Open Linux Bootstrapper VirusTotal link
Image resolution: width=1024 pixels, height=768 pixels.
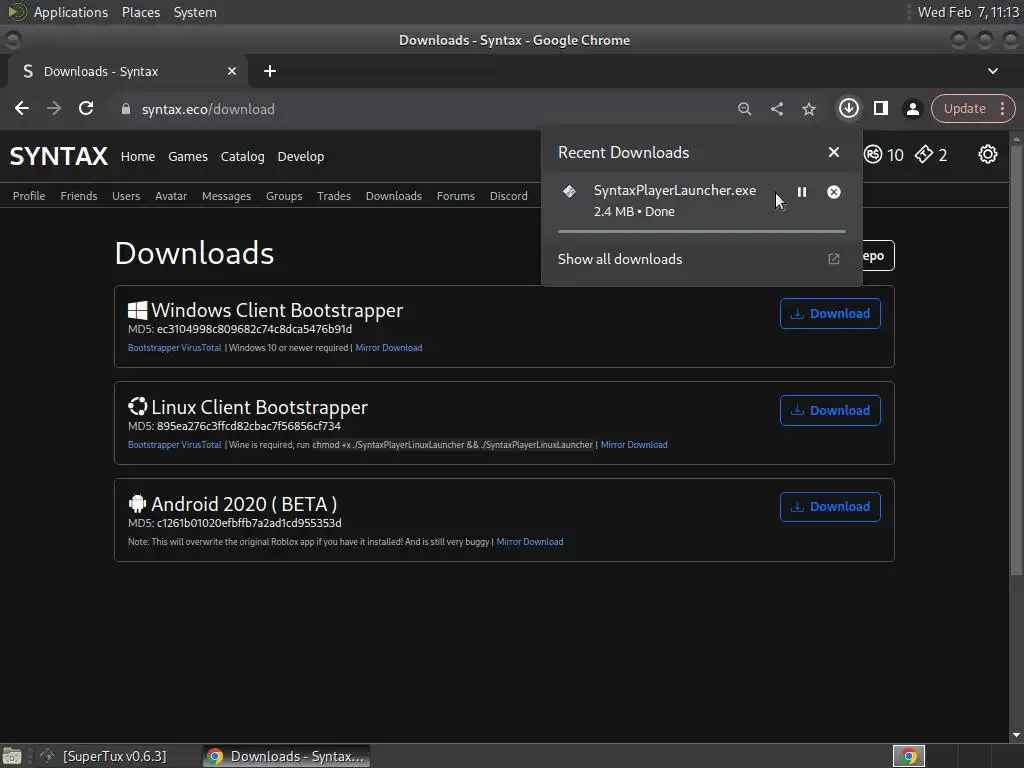tap(174, 445)
